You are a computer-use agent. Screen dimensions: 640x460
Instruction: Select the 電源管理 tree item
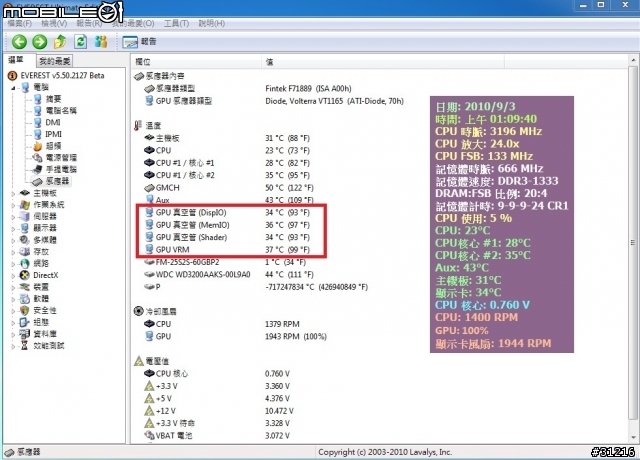tap(61, 158)
